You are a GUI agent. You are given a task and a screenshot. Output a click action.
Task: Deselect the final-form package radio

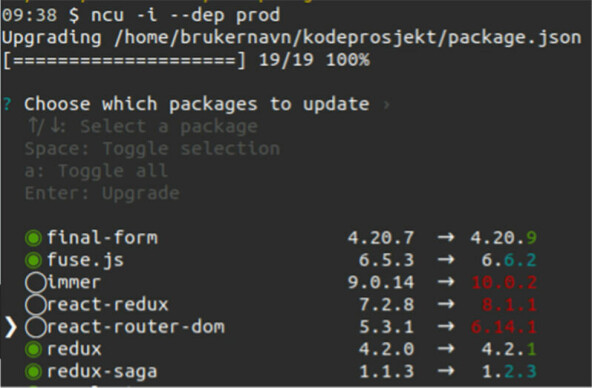[33, 238]
